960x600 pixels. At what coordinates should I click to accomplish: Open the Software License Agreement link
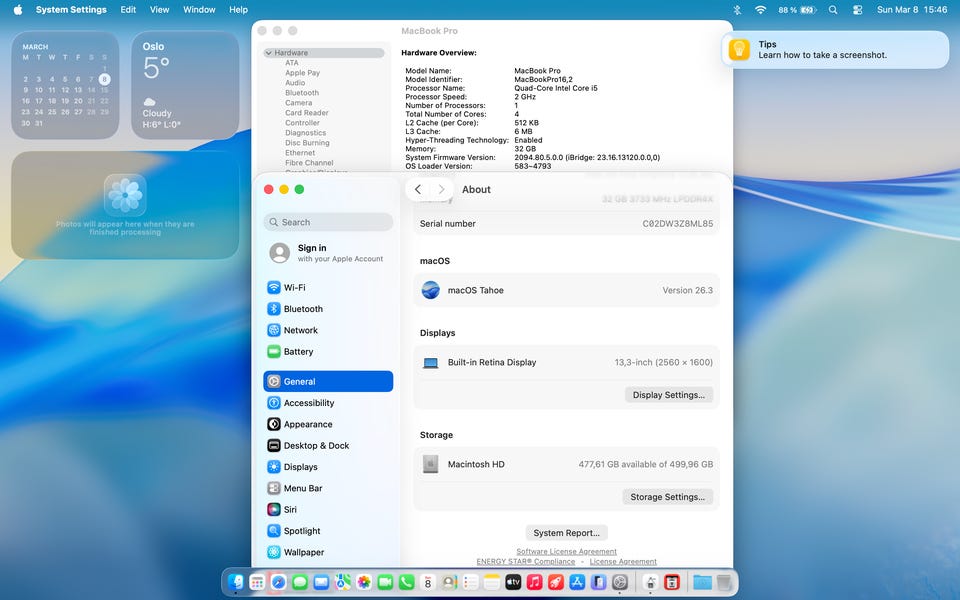566,552
